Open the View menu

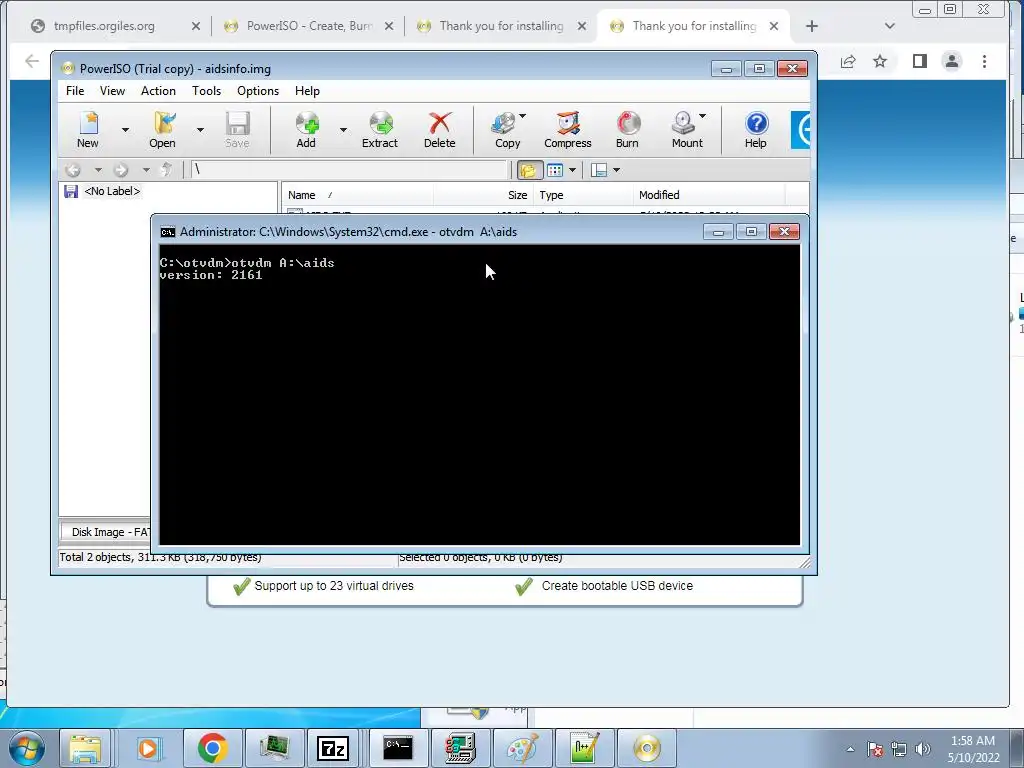[x=112, y=91]
